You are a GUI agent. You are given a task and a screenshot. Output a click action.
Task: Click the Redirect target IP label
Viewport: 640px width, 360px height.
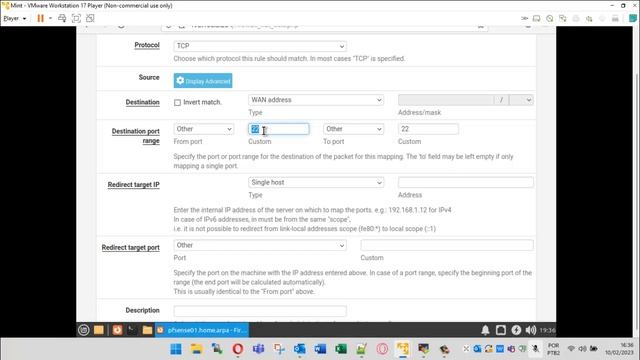click(133, 184)
